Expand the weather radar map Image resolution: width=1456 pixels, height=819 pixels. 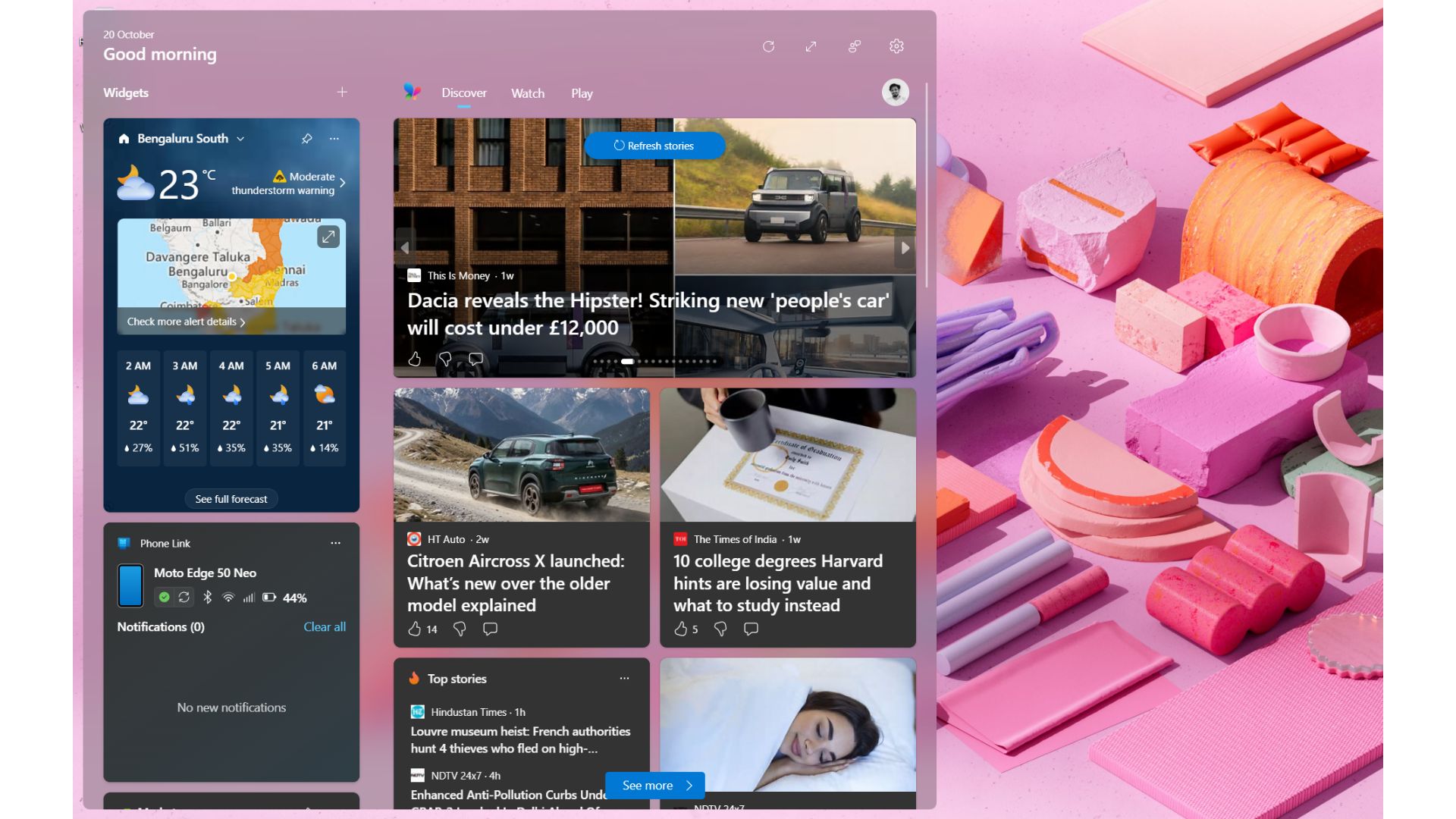click(328, 237)
